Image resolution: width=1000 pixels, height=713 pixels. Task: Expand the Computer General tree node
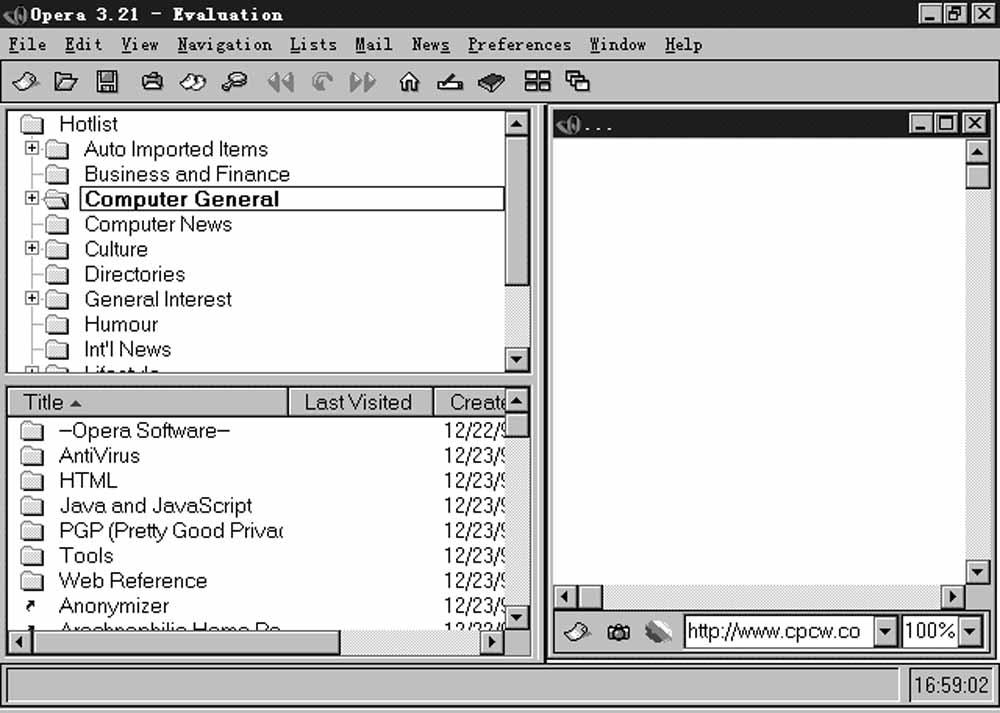31,198
